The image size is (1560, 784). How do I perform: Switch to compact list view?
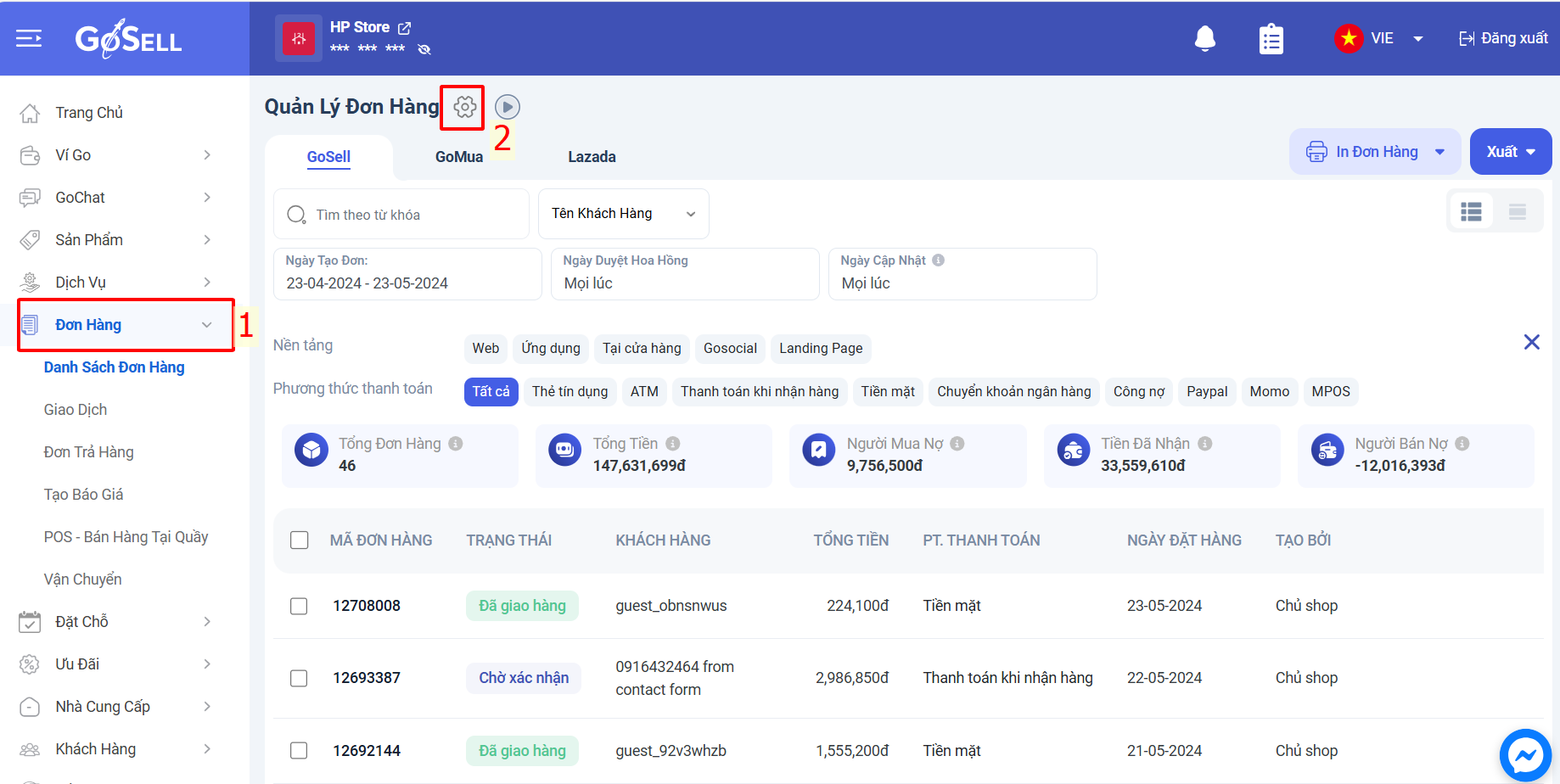1518,211
